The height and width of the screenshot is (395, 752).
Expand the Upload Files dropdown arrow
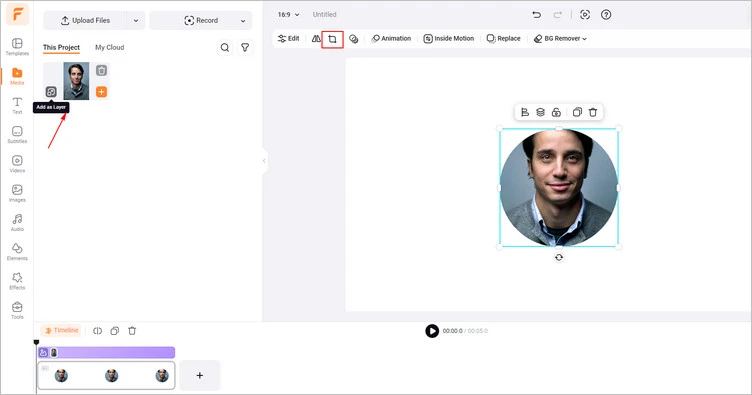(136, 21)
